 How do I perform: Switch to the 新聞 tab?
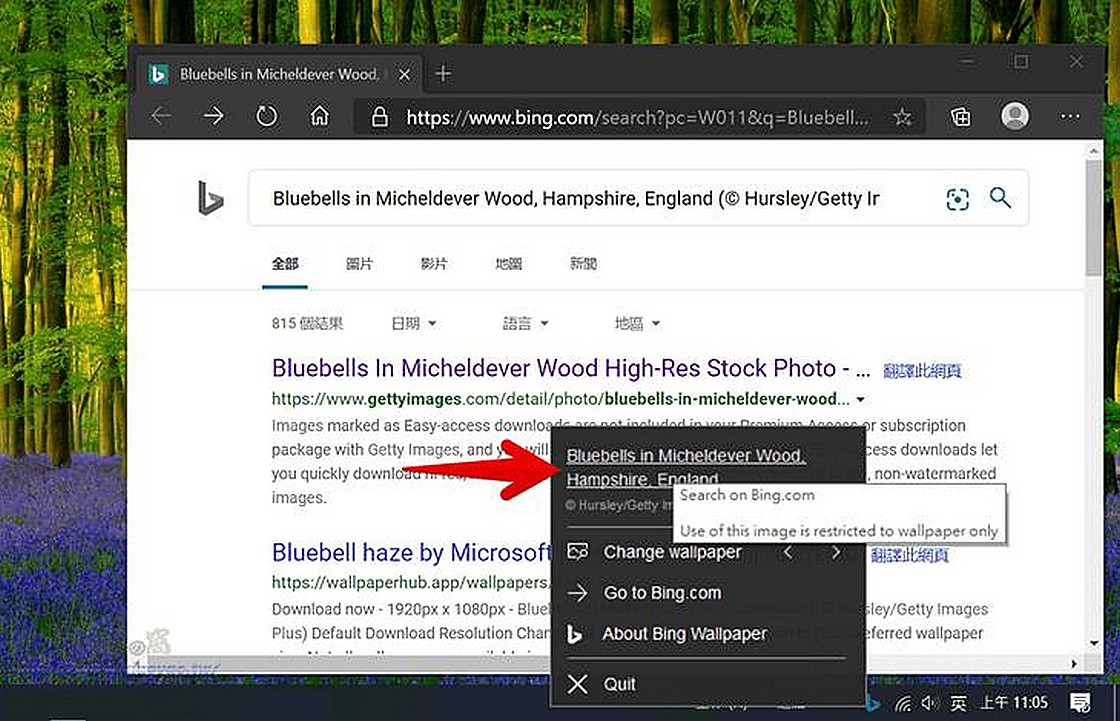tap(584, 264)
